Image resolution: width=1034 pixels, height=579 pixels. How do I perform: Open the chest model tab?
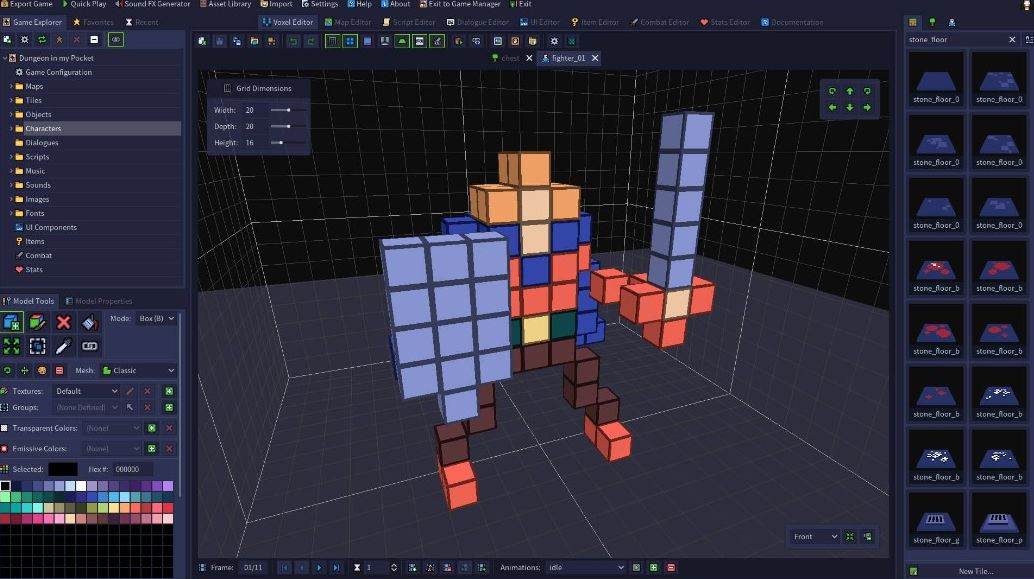coord(510,59)
